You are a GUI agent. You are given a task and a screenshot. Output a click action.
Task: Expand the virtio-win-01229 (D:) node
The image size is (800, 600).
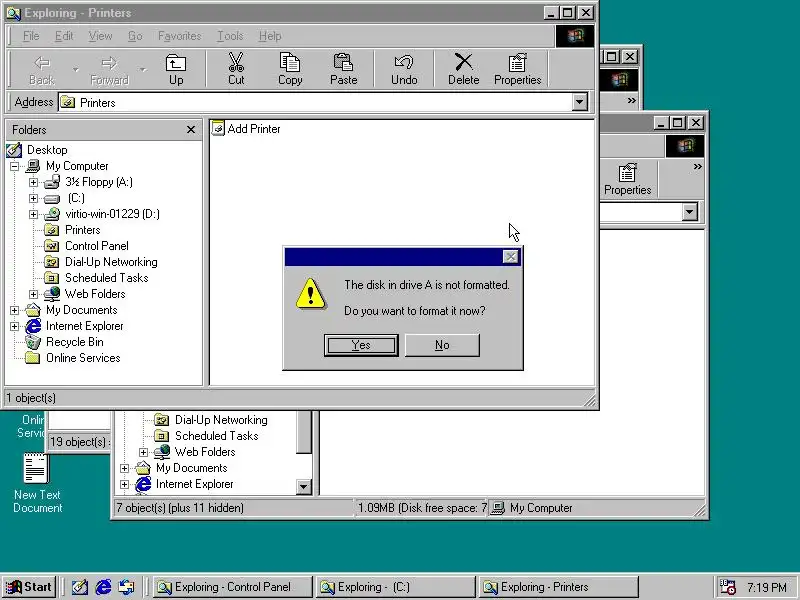[33, 214]
